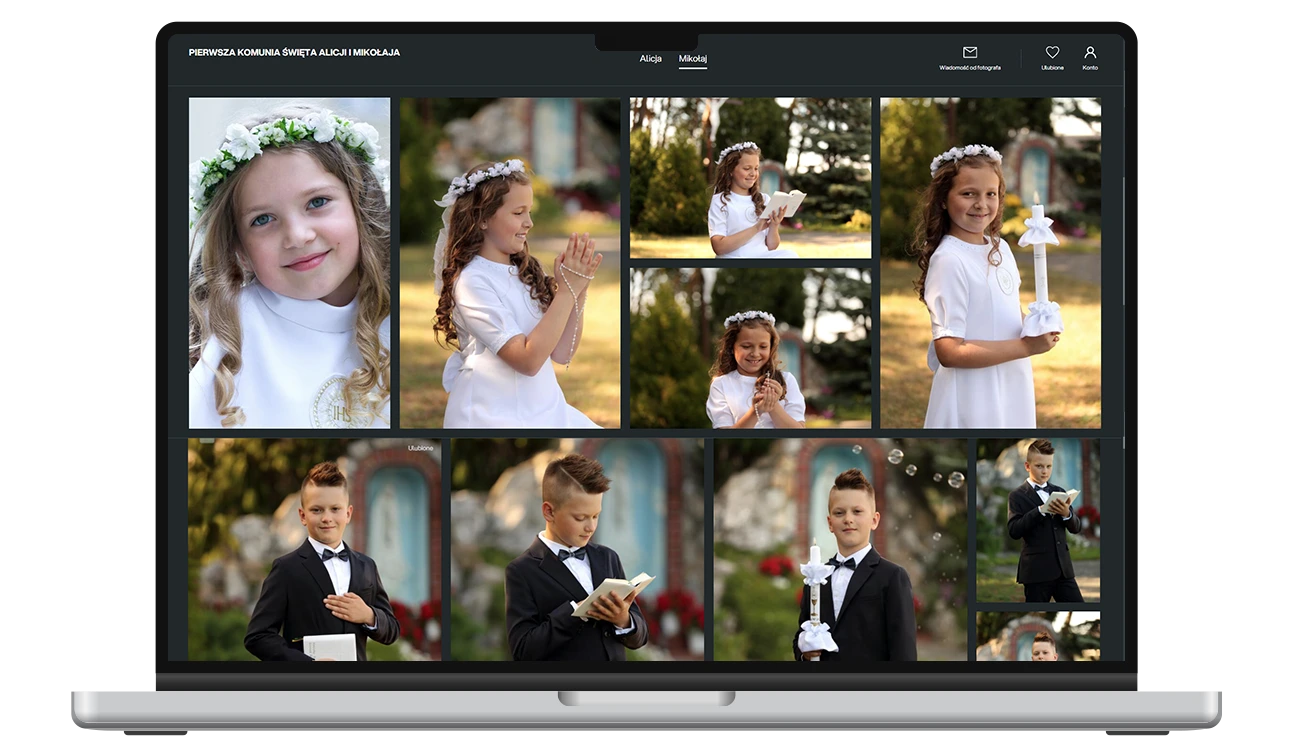Open close-up photo of boy reading book

point(577,549)
